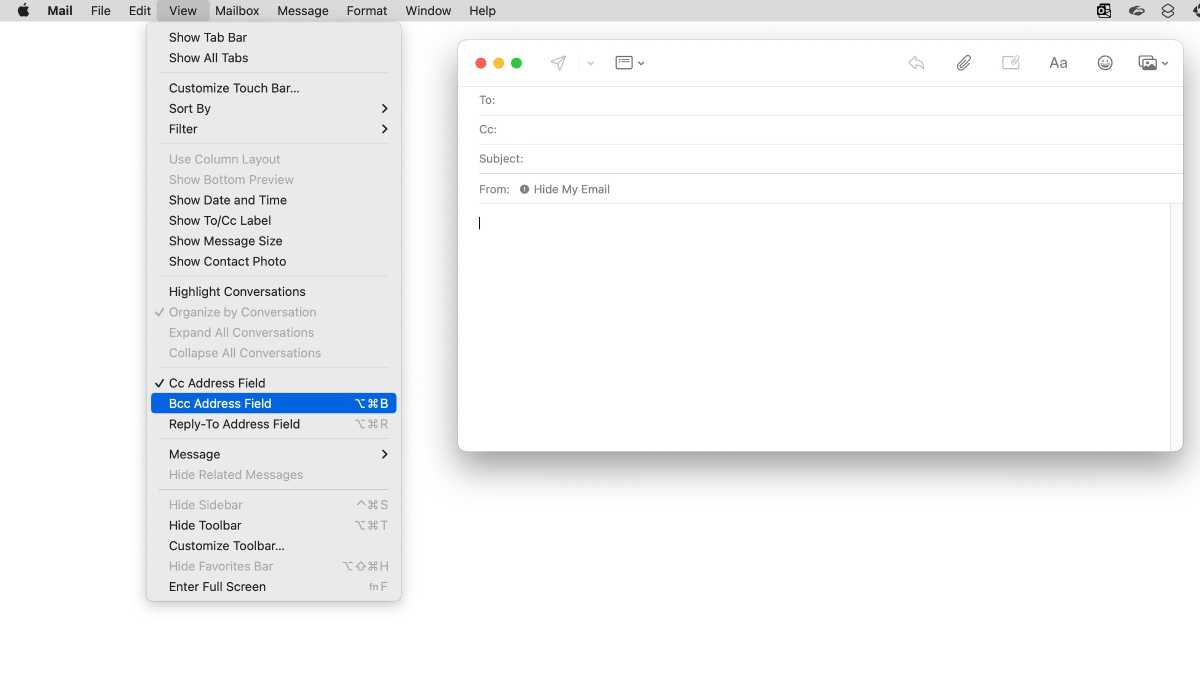The width and height of the screenshot is (1200, 675).
Task: Open the emoji picker smiley icon
Action: tap(1105, 63)
